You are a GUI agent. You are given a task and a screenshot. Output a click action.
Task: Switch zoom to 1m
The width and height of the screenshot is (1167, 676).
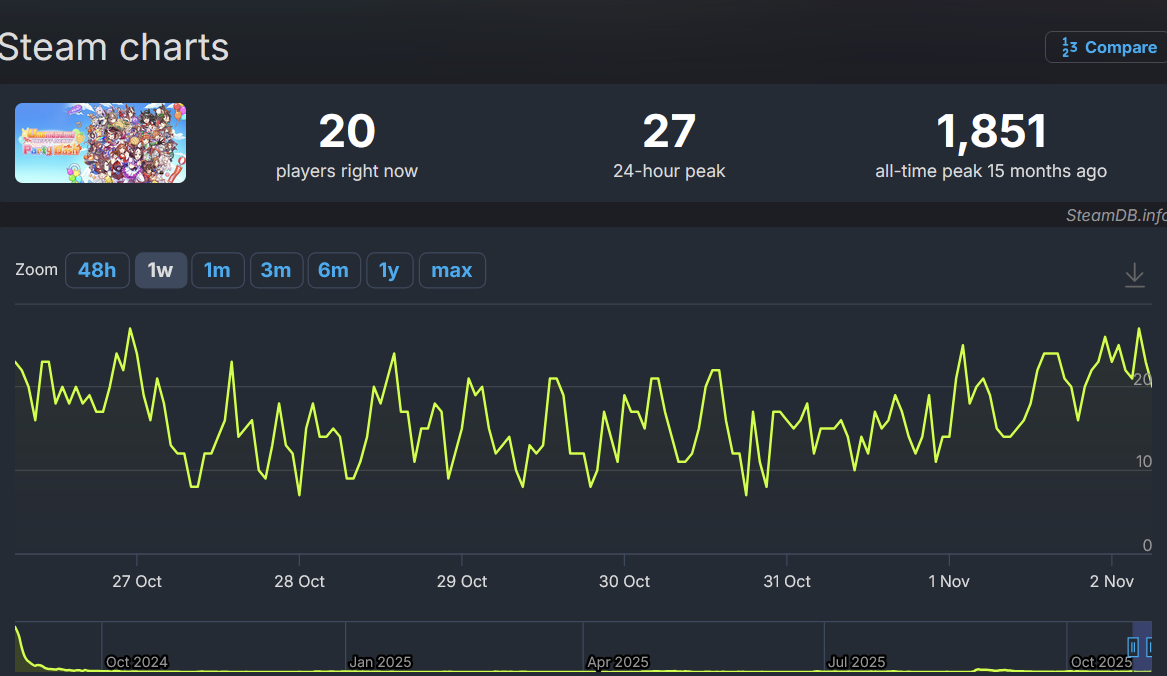coord(217,270)
